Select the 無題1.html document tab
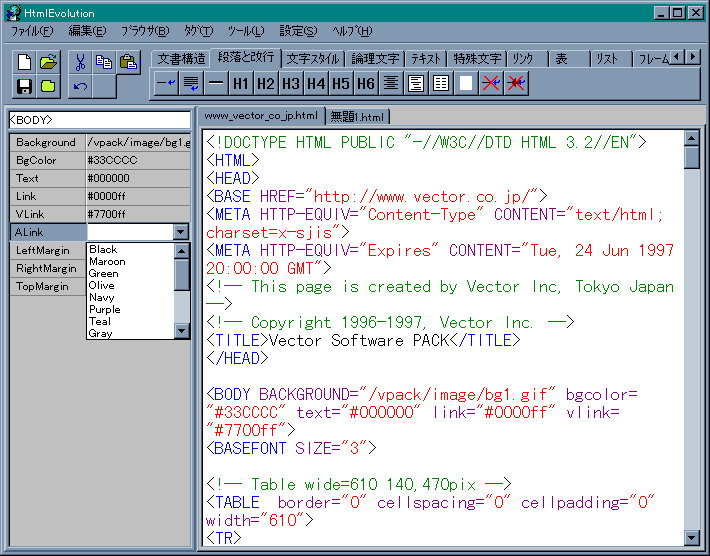The height and width of the screenshot is (556, 710). point(357,117)
